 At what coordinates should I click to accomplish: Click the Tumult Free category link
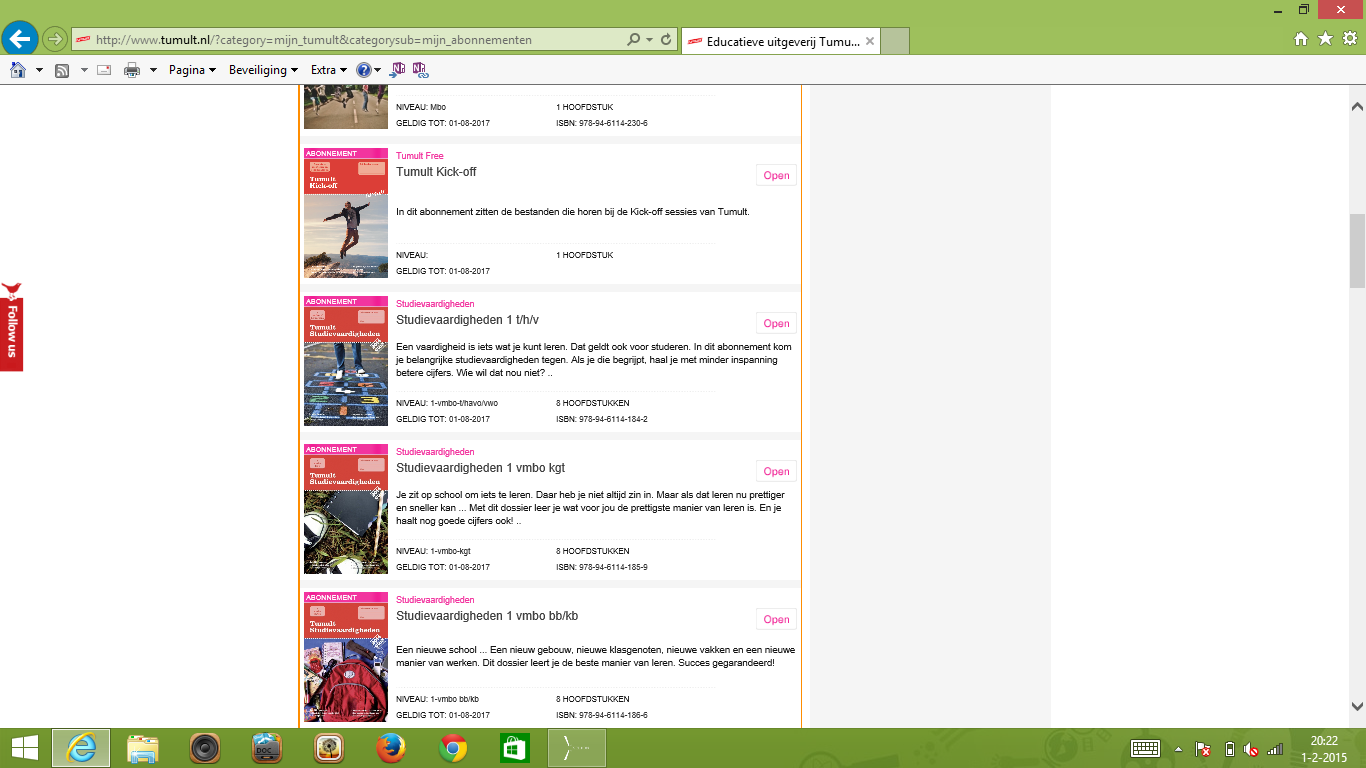[x=420, y=156]
